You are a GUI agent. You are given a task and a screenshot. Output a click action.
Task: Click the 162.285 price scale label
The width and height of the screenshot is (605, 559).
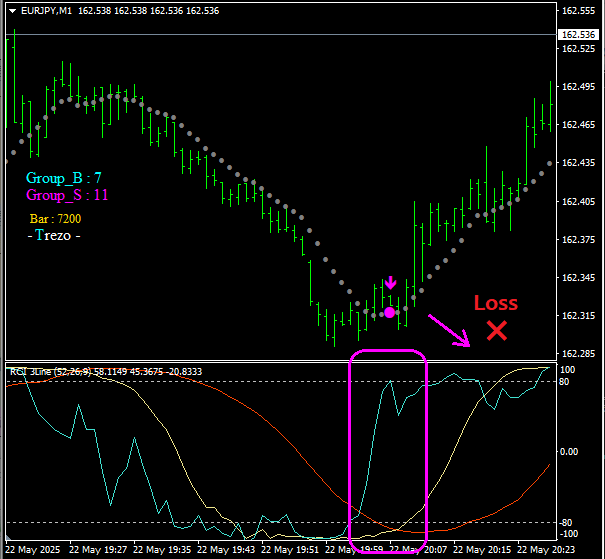pyautogui.click(x=578, y=353)
